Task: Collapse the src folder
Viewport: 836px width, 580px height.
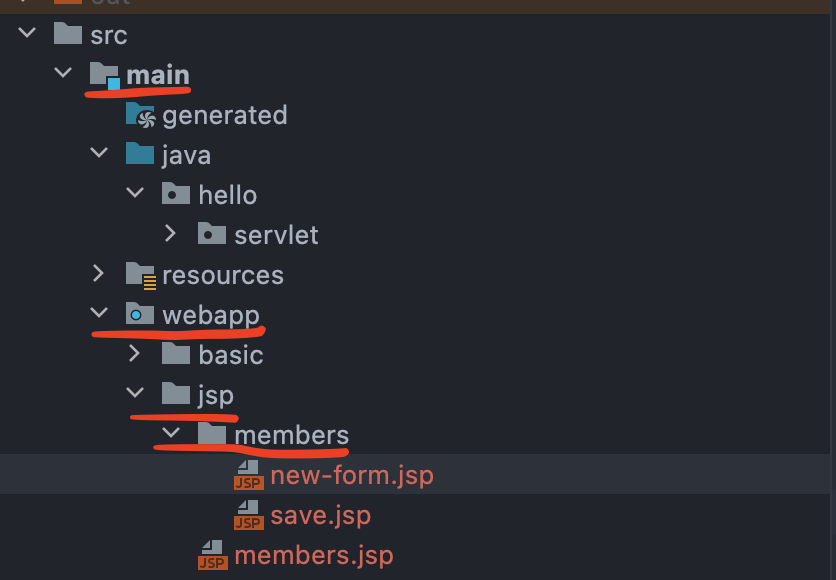Action: [27, 34]
